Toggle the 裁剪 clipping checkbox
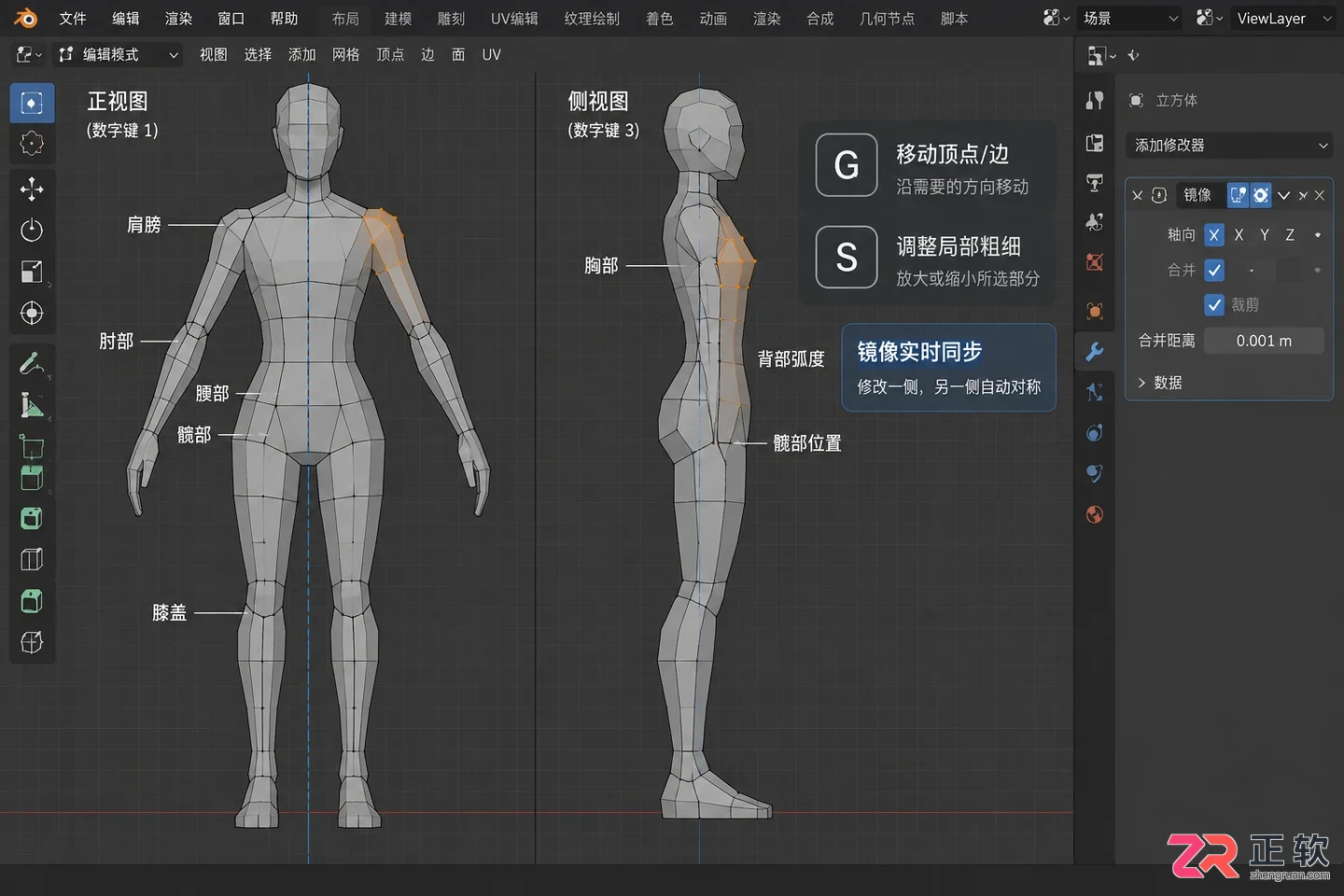The width and height of the screenshot is (1344, 896). 1213,305
